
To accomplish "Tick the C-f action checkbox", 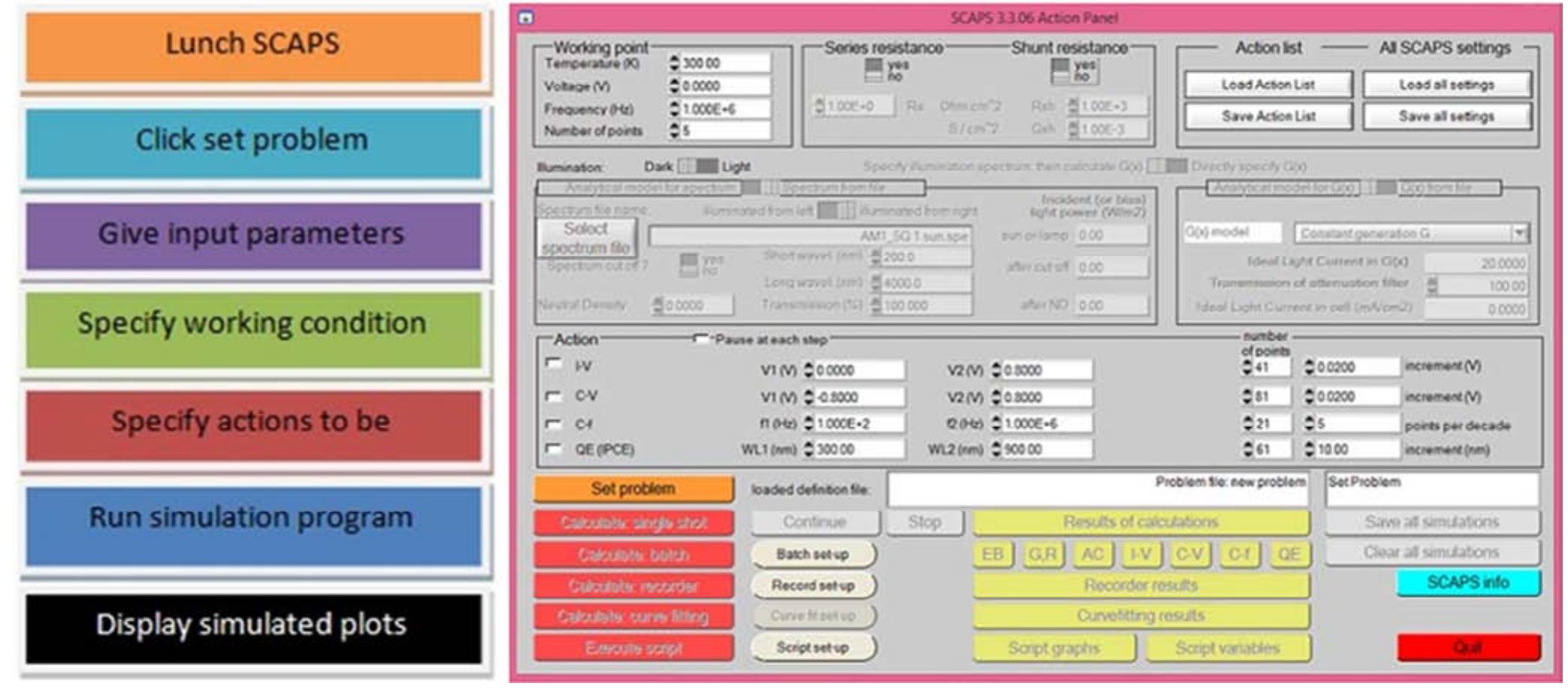I will click(x=554, y=423).
